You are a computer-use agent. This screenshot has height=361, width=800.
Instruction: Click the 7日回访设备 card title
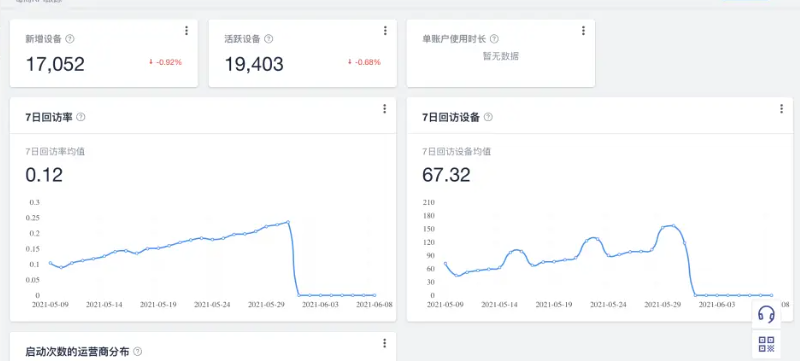[x=451, y=117]
